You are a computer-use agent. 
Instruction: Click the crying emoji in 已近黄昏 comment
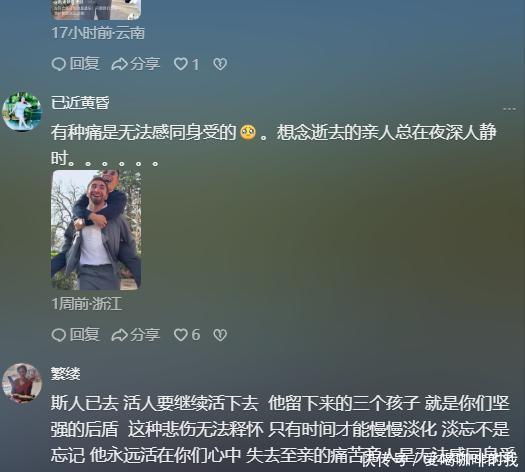[x=248, y=133]
